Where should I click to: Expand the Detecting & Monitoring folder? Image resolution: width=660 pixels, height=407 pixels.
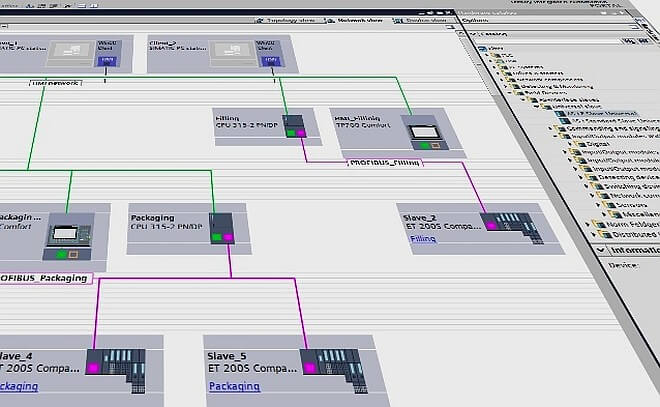tap(506, 86)
